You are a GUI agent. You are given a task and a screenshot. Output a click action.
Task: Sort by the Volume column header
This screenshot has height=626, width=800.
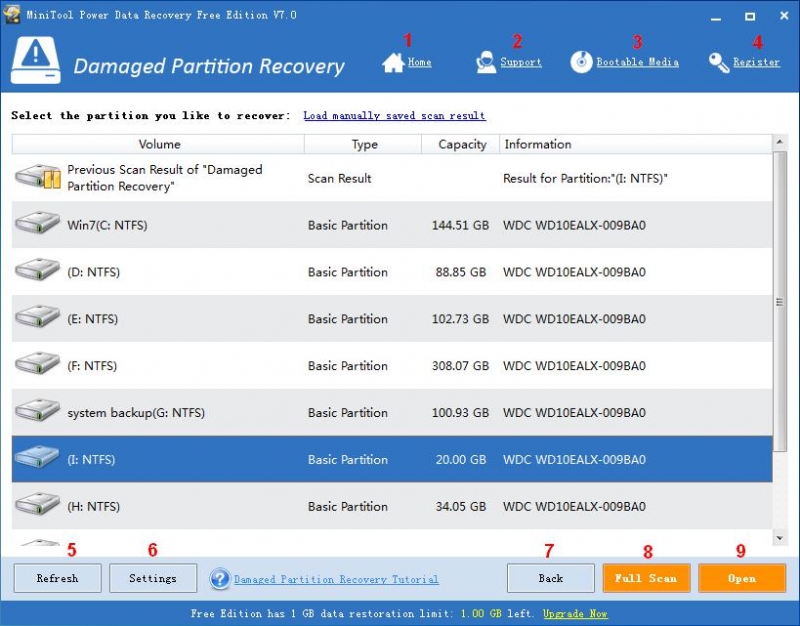(158, 144)
